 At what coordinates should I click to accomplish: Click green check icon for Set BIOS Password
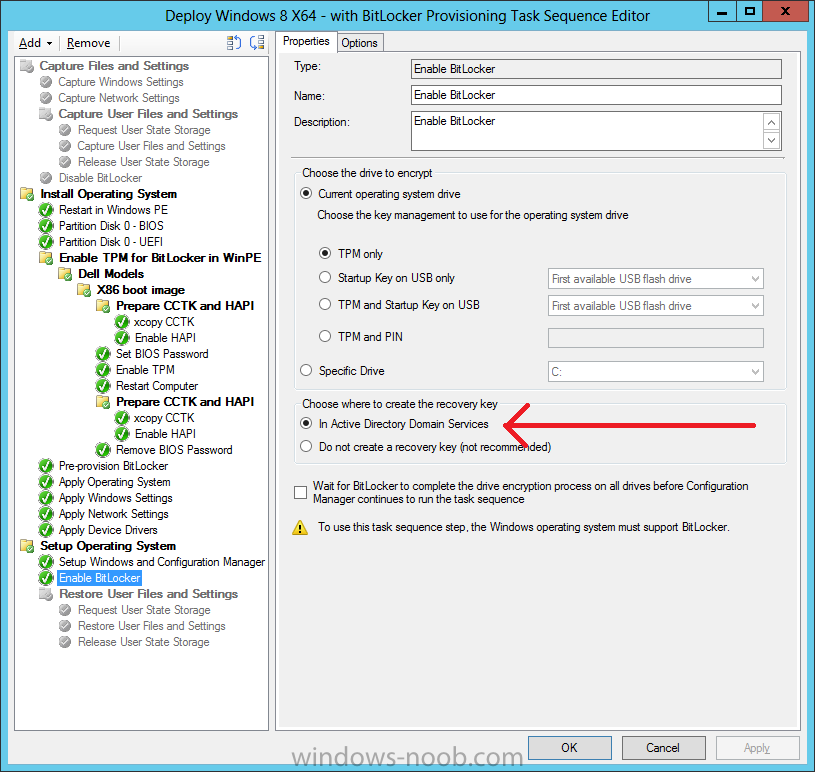coord(103,354)
